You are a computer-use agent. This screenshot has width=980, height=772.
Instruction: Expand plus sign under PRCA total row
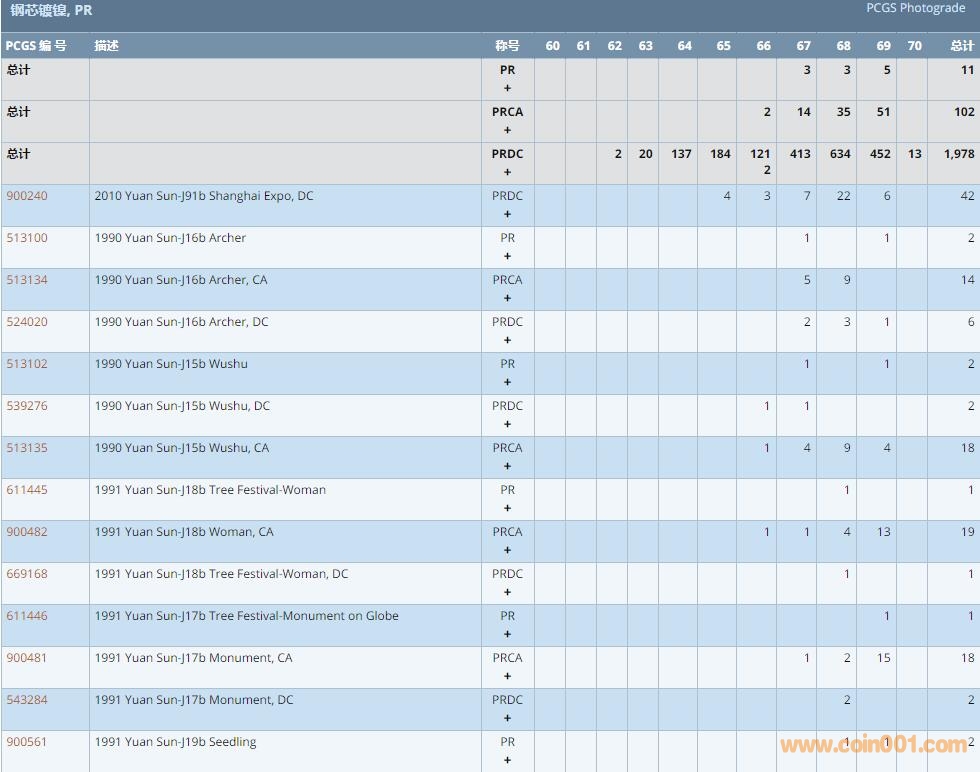point(507,130)
